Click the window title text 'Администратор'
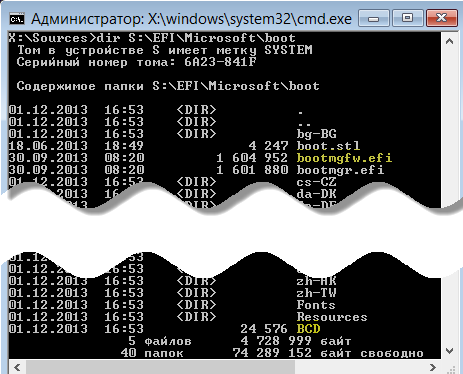This screenshot has width=463, height=374. 88,19
